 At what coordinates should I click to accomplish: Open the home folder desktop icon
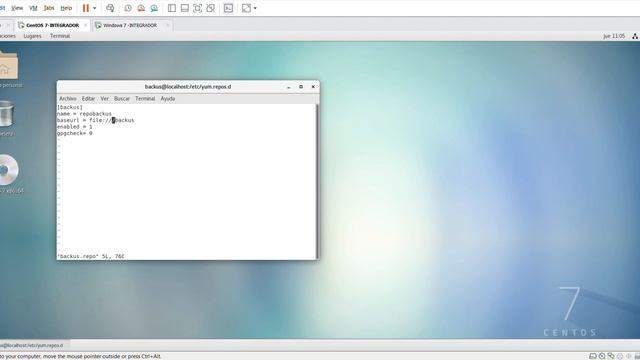(8, 65)
